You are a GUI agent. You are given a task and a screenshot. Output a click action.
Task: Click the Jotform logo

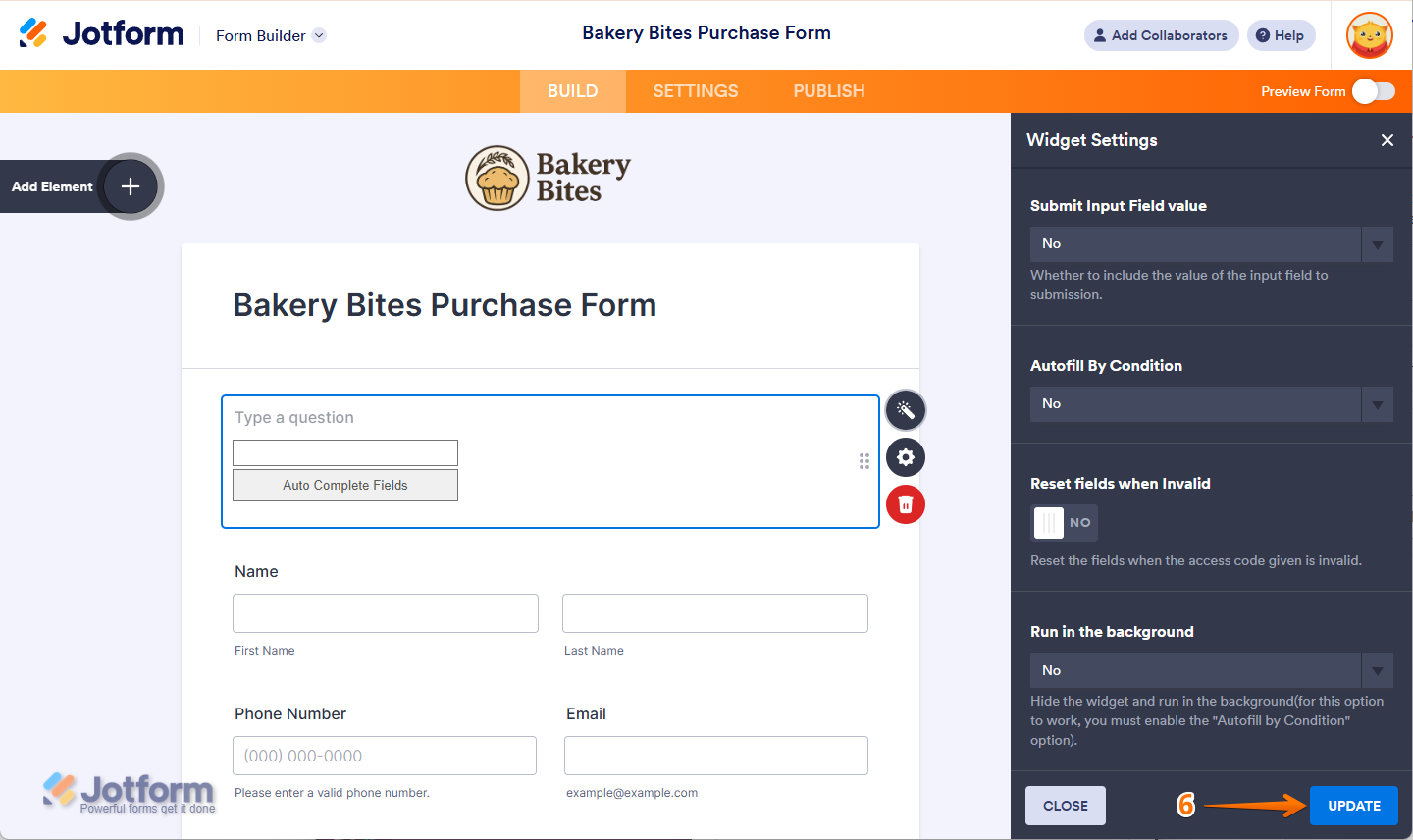102,34
